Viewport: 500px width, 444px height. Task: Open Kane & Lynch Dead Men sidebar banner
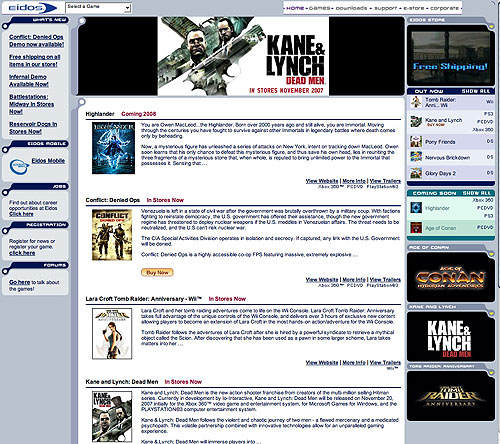451,336
